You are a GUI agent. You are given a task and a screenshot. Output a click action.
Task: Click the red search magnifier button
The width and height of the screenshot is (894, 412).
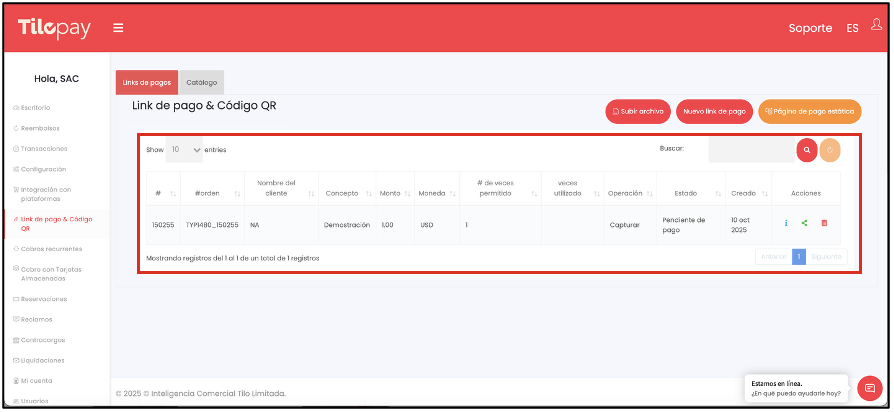click(806, 150)
